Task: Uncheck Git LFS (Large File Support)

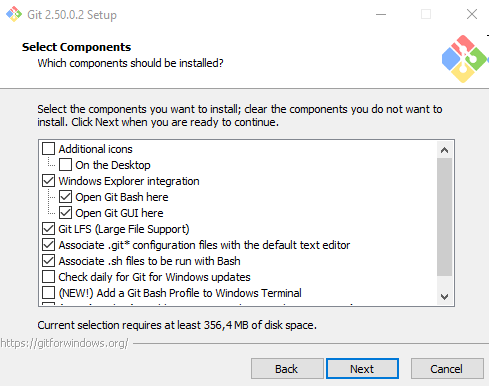Action: [x=49, y=229]
